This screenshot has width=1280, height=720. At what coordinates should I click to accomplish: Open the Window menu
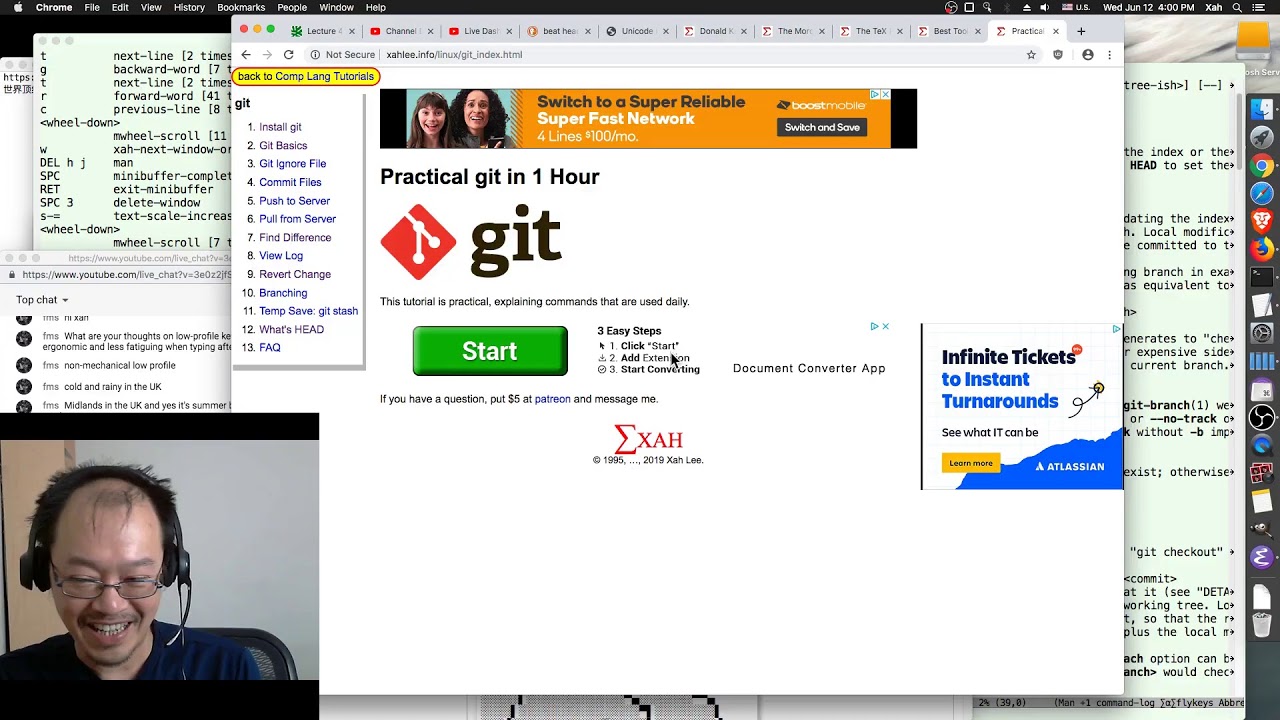[x=336, y=7]
